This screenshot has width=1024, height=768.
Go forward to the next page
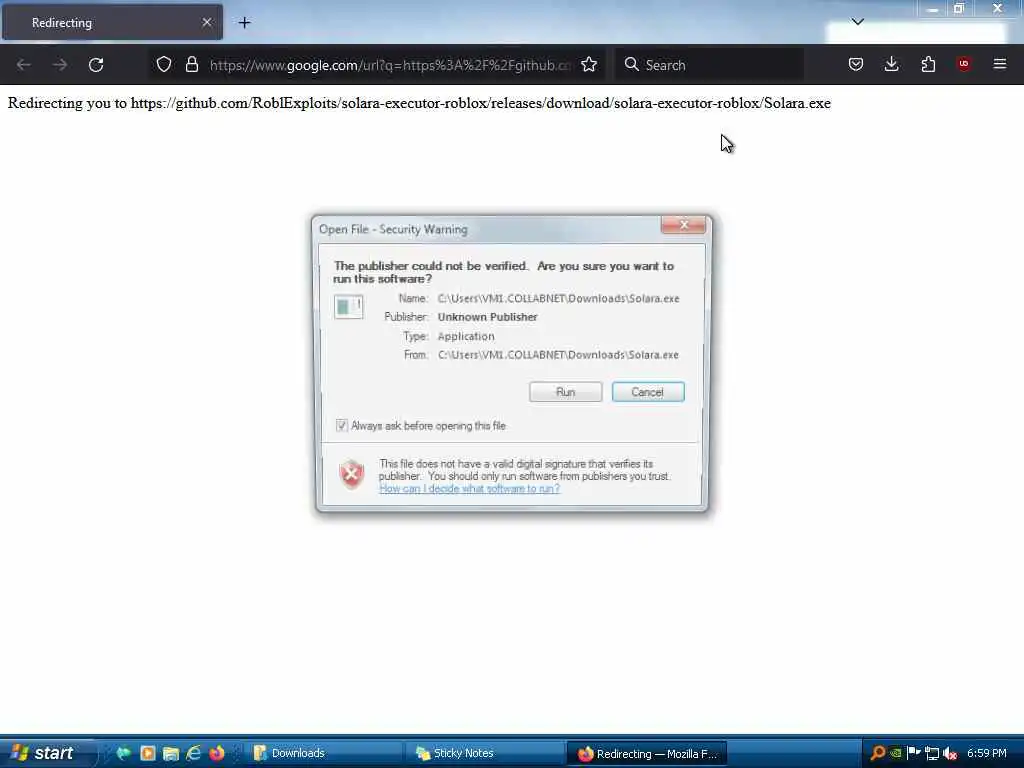(59, 65)
